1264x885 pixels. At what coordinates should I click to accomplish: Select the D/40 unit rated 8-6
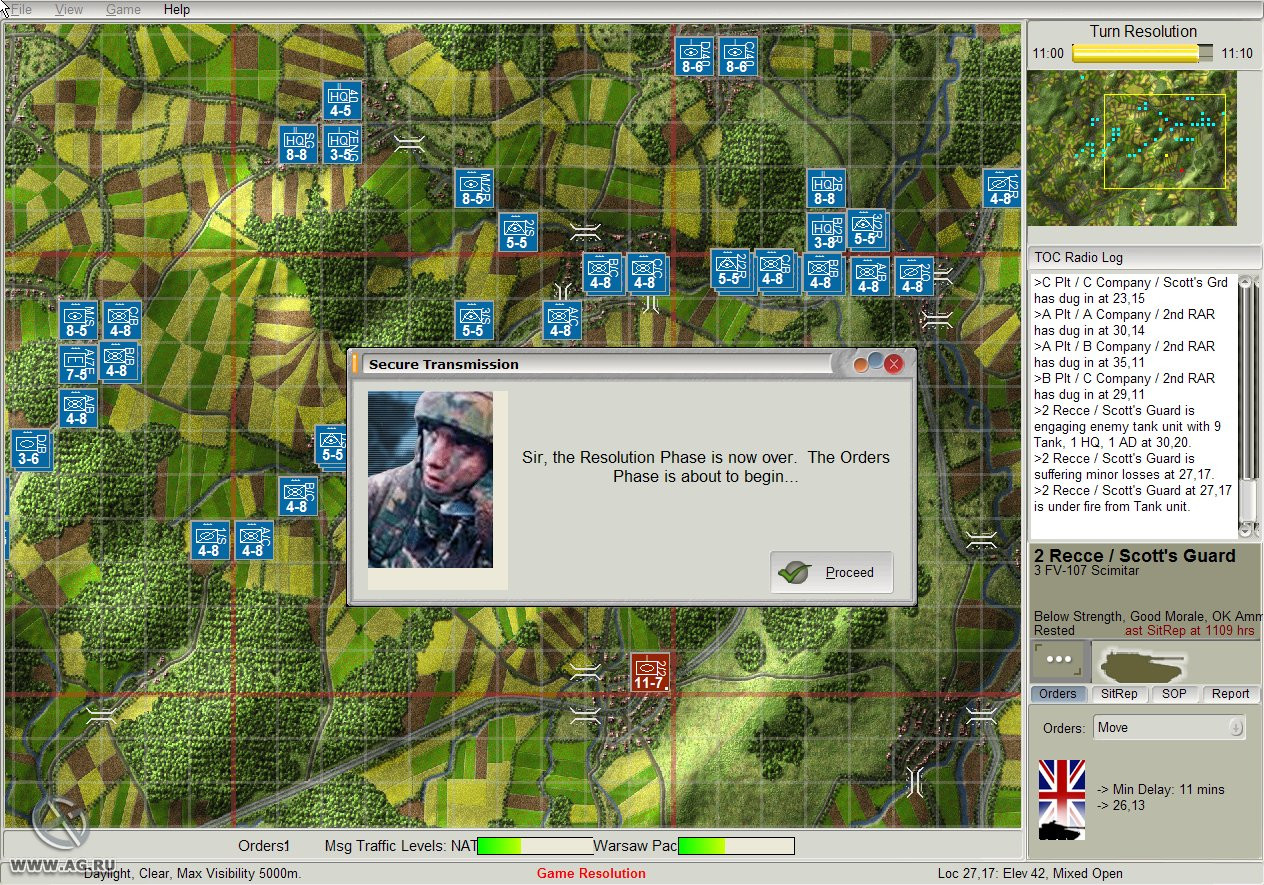coord(694,56)
